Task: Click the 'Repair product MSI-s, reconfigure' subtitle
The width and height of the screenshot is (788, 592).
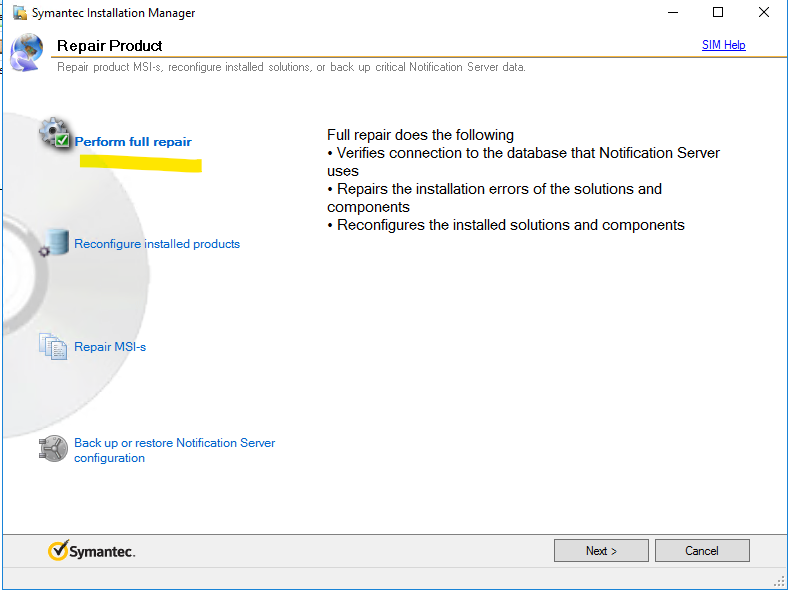Action: click(291, 67)
